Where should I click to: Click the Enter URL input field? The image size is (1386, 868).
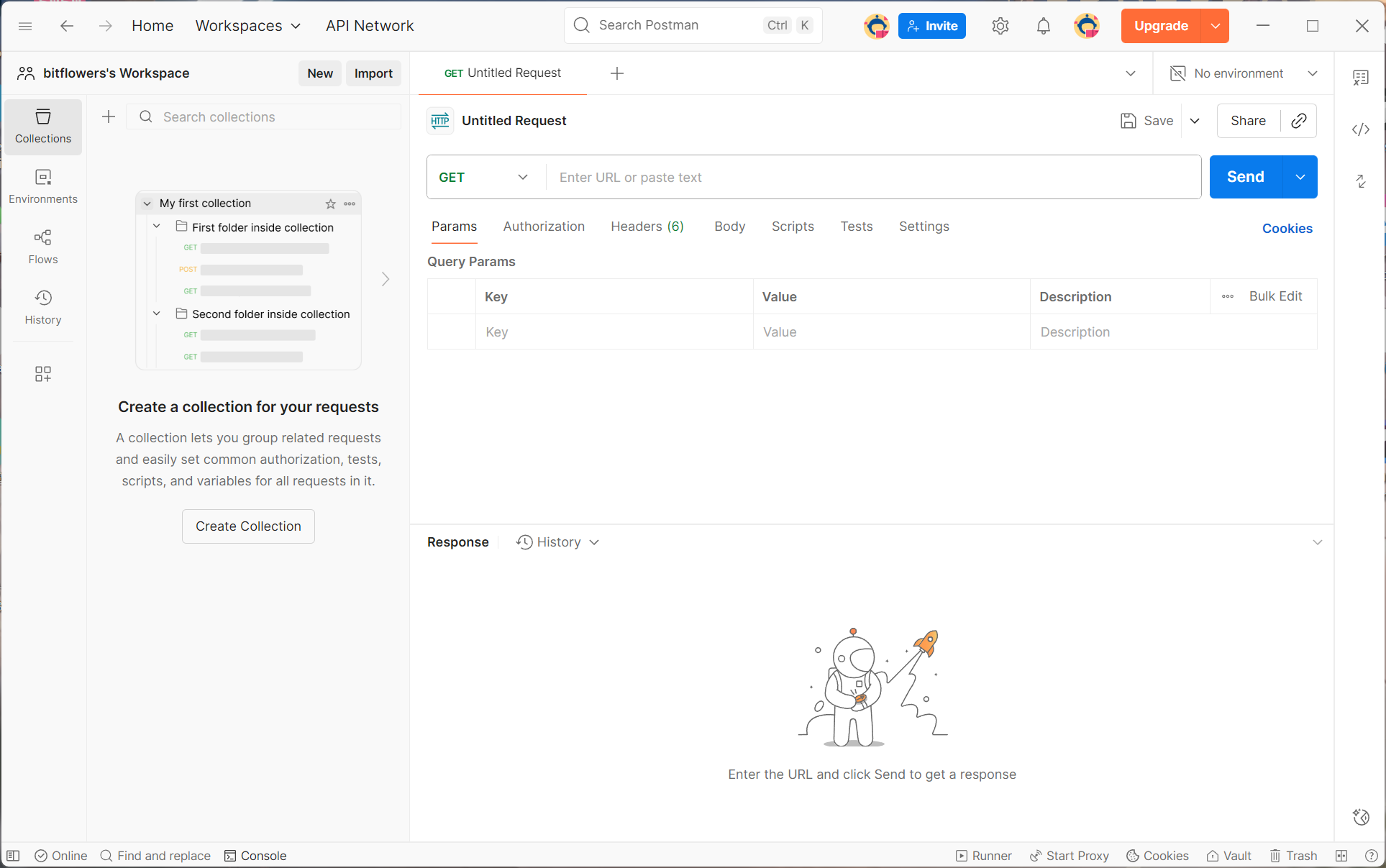(x=870, y=177)
